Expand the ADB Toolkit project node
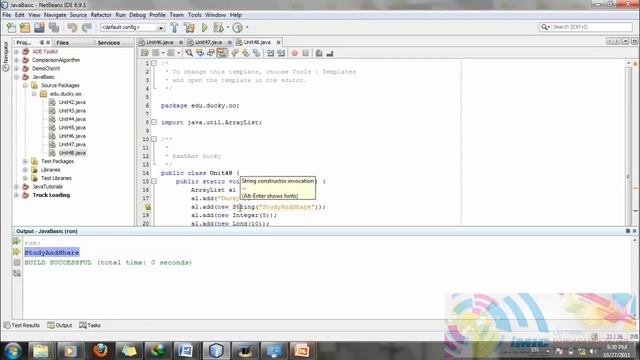Viewport: 640px width, 360px height. (16, 52)
